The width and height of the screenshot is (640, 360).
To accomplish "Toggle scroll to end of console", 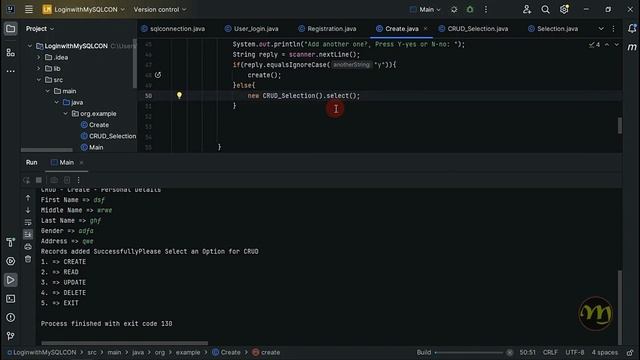I will [x=28, y=234].
